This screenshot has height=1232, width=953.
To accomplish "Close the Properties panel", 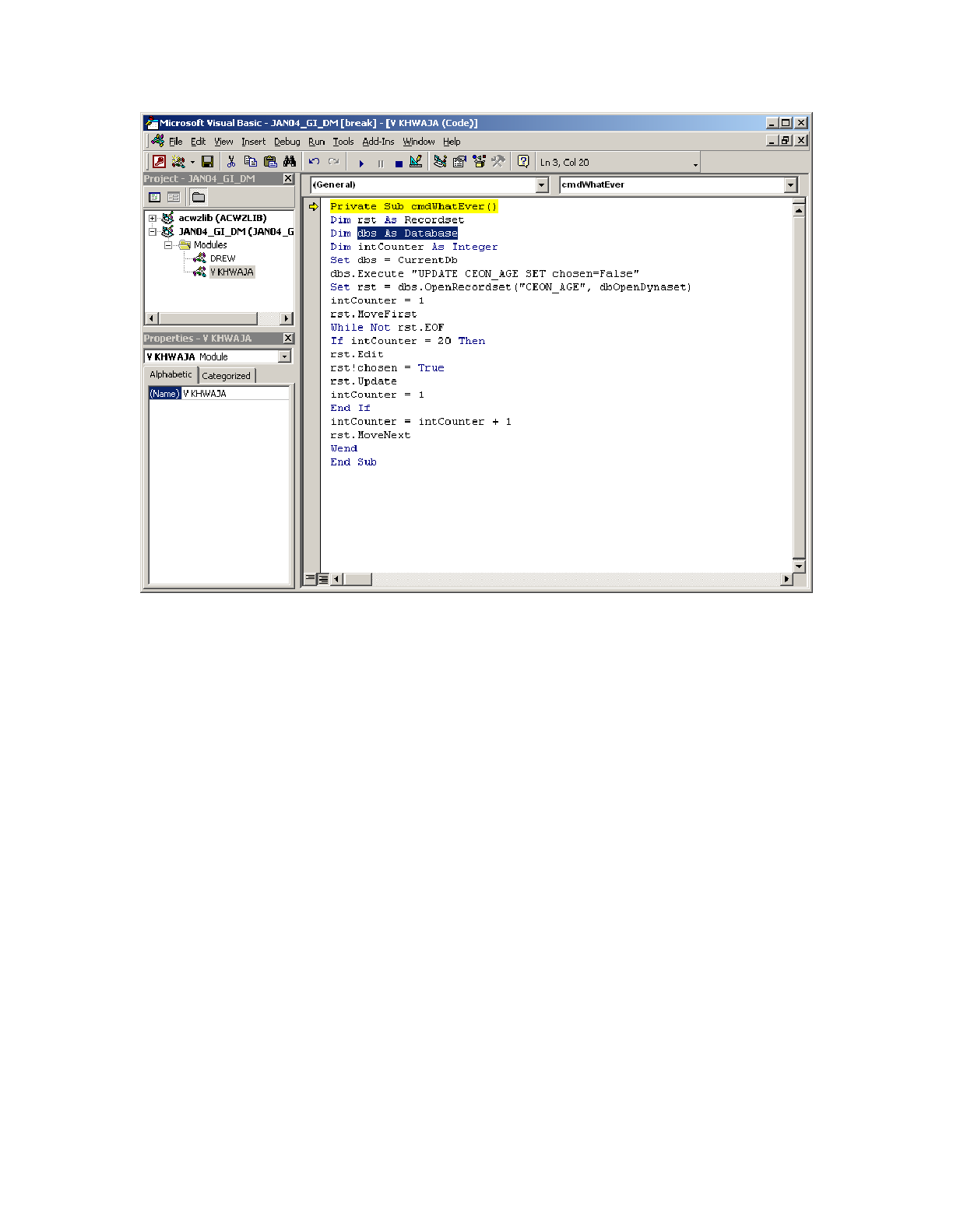I will (288, 339).
